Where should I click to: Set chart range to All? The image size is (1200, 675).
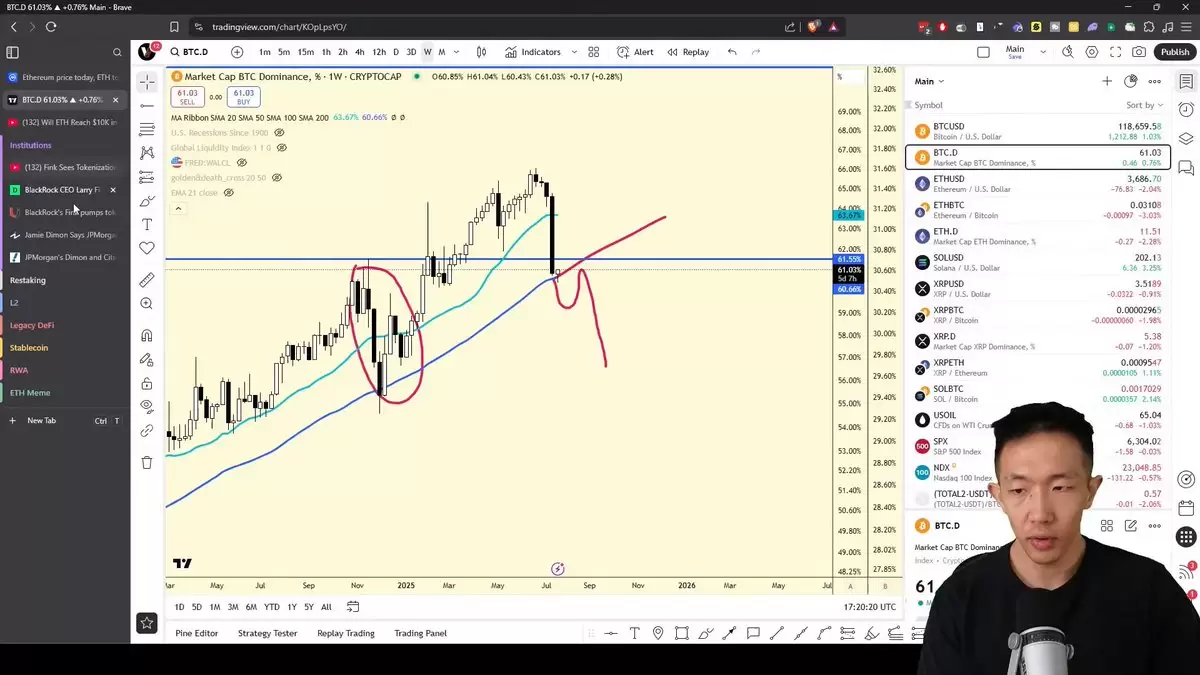pos(326,607)
